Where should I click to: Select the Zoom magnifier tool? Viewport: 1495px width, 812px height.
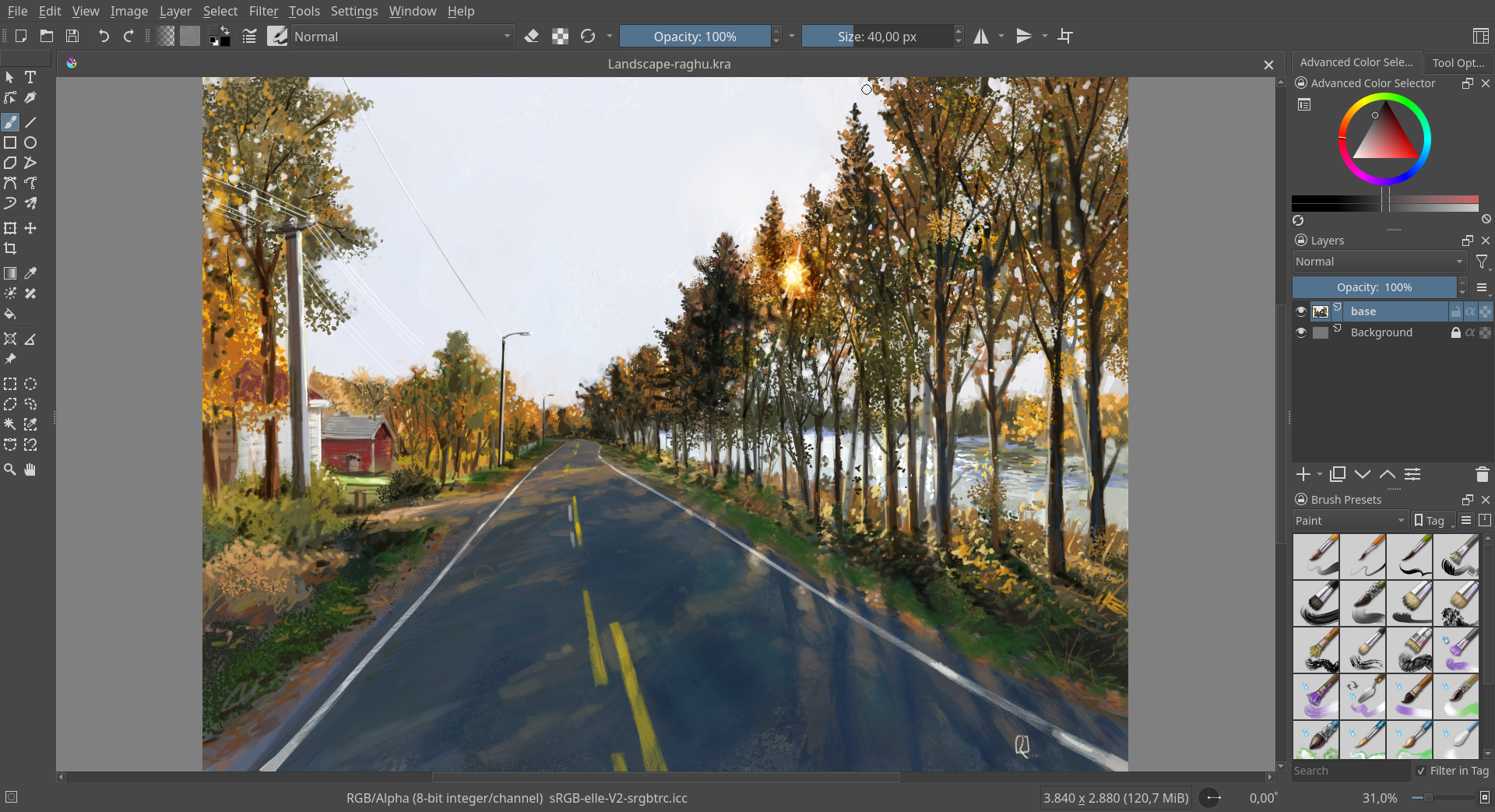[x=10, y=469]
